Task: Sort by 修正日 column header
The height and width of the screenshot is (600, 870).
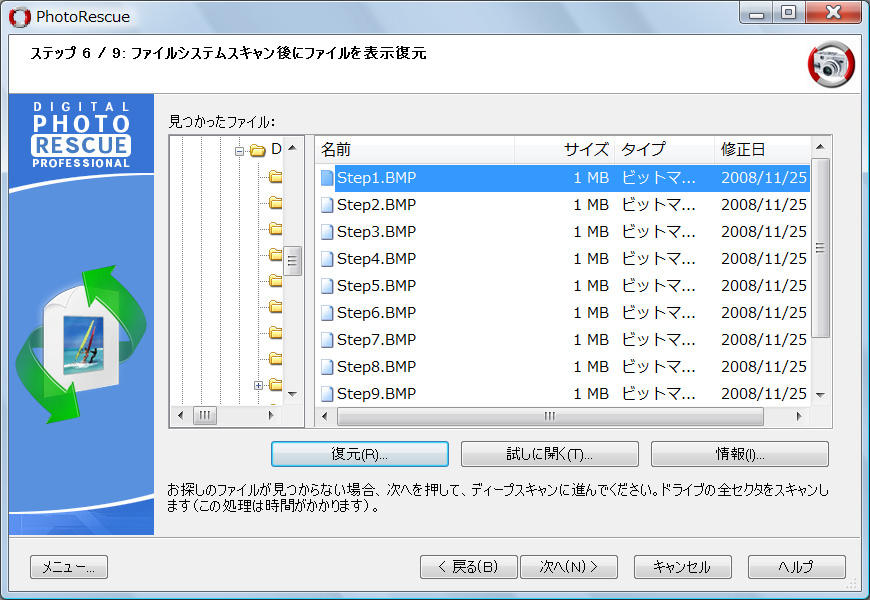Action: click(x=762, y=149)
